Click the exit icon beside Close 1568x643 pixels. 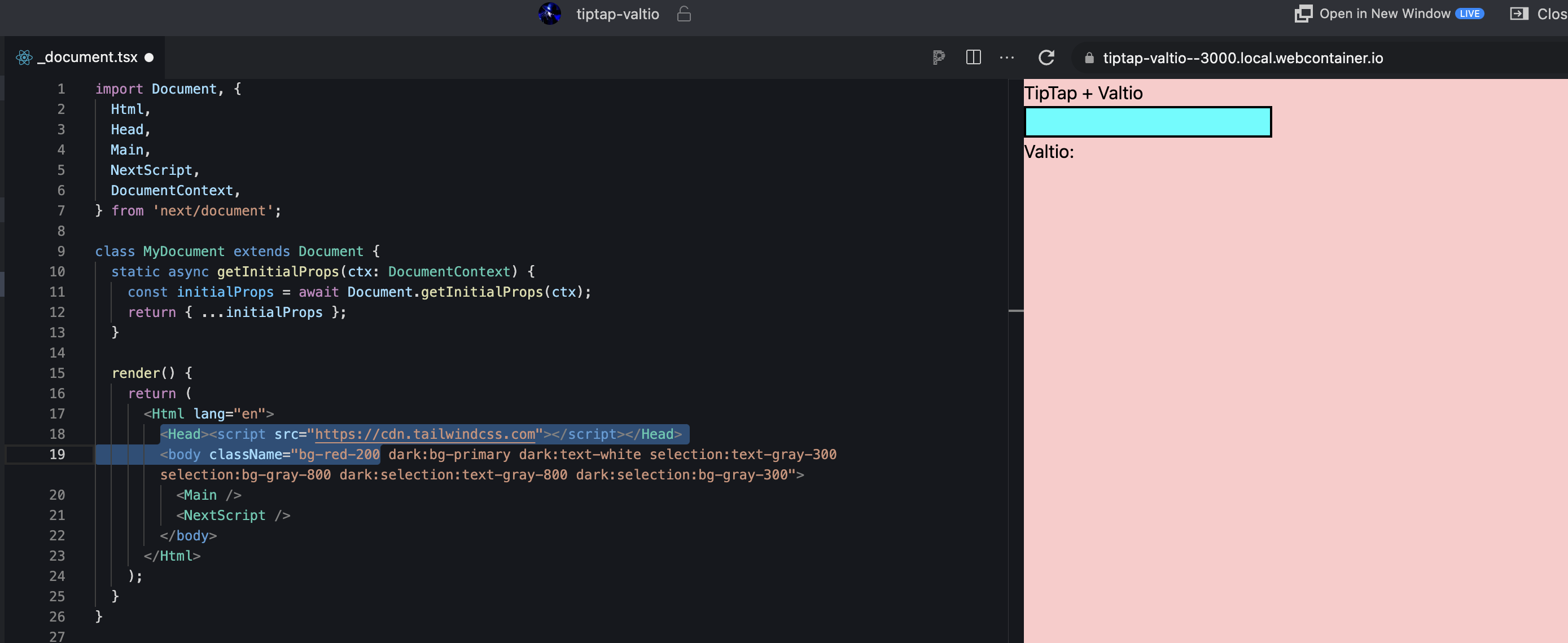1520,14
